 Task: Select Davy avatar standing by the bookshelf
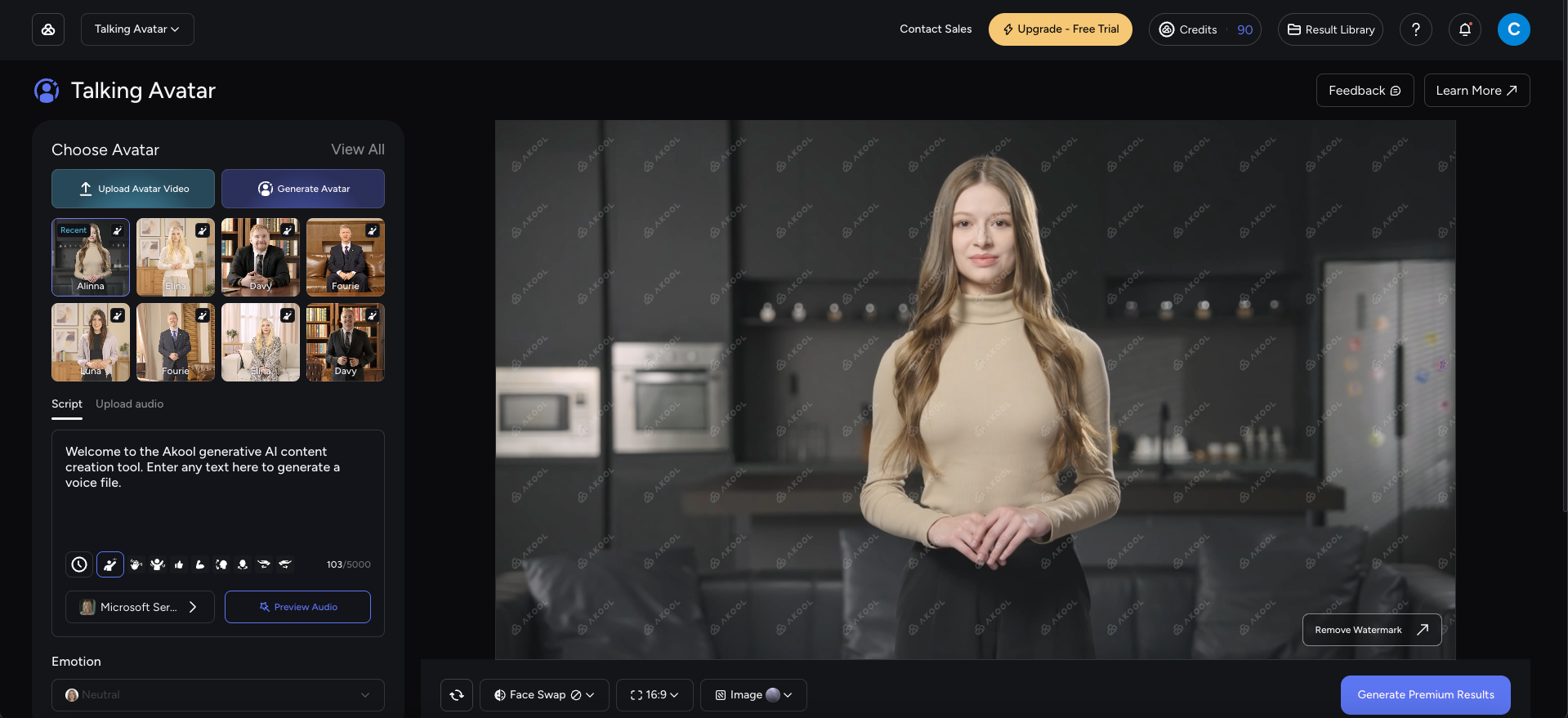(346, 342)
